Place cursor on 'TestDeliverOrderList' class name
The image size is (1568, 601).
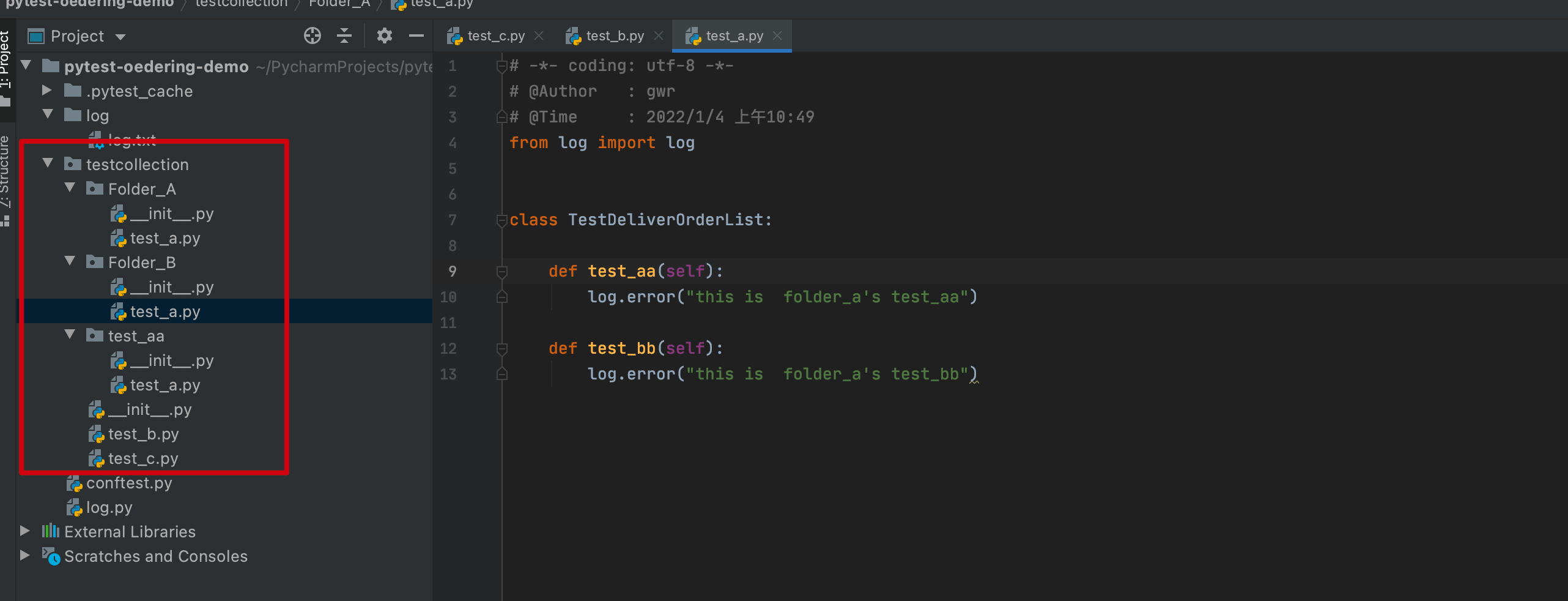click(665, 220)
